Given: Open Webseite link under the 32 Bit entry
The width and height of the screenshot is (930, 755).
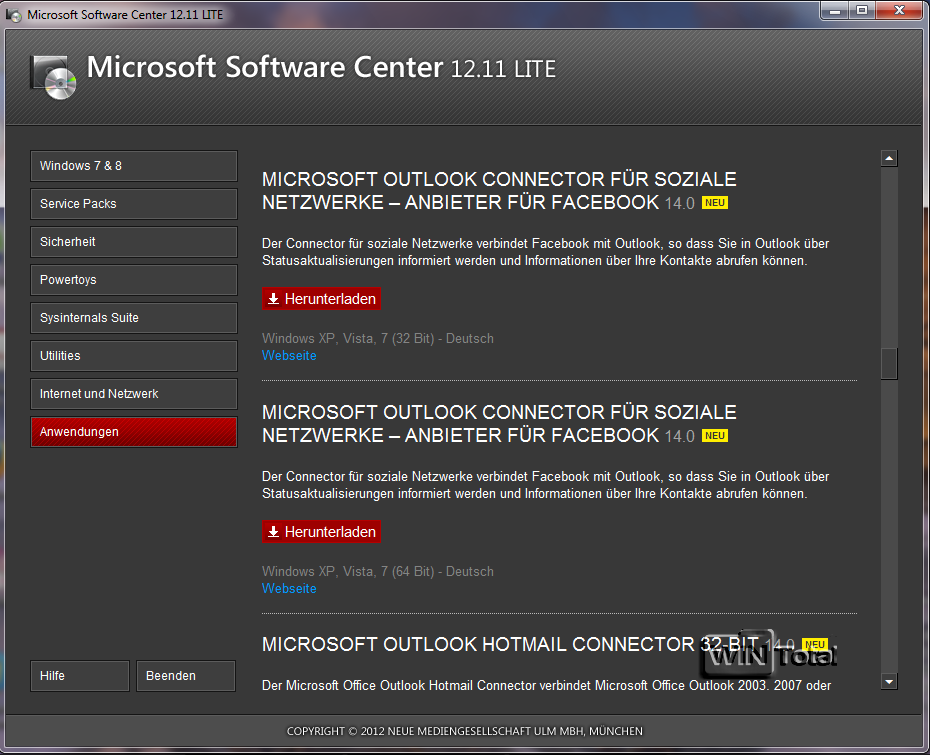Looking at the screenshot, I should point(289,356).
